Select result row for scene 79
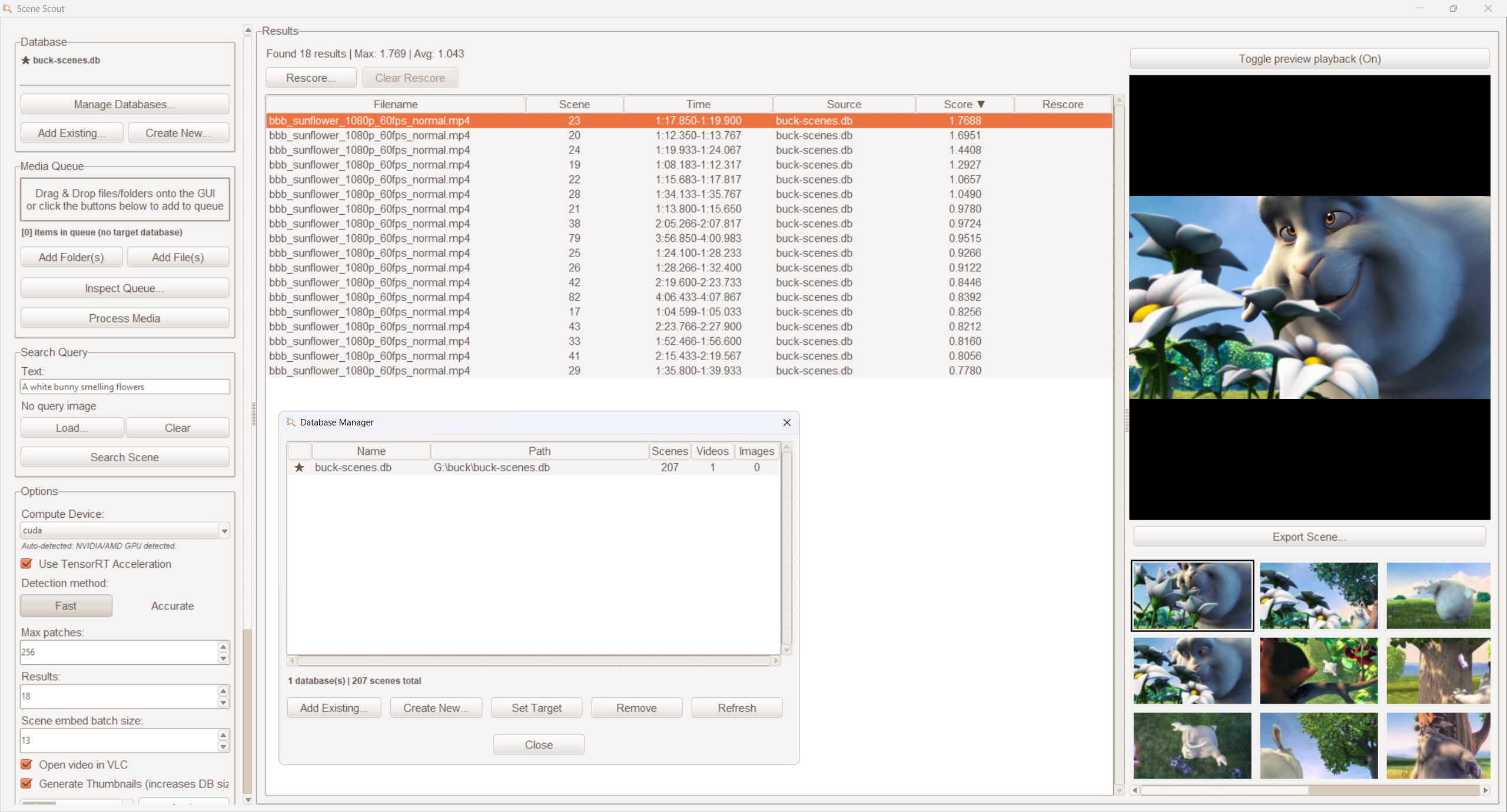The image size is (1507, 812). (689, 238)
